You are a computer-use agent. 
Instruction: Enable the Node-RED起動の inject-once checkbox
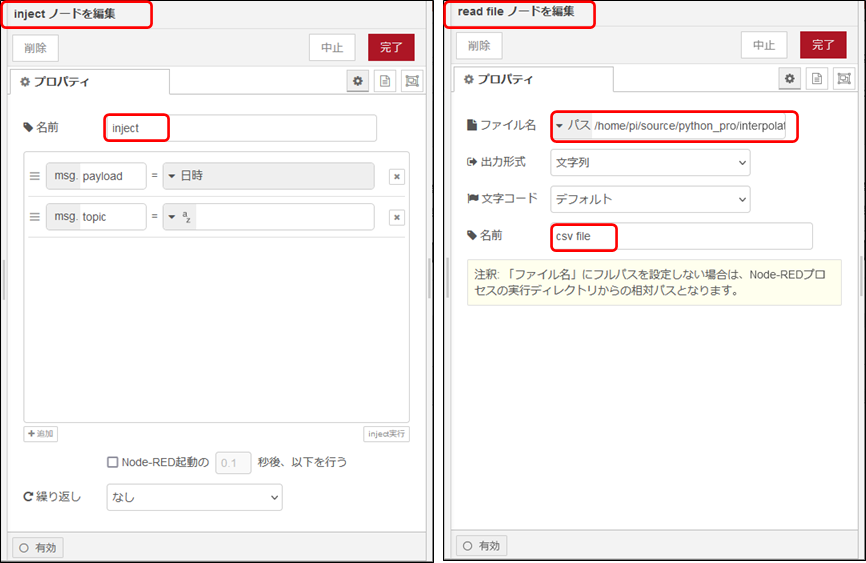pyautogui.click(x=113, y=463)
